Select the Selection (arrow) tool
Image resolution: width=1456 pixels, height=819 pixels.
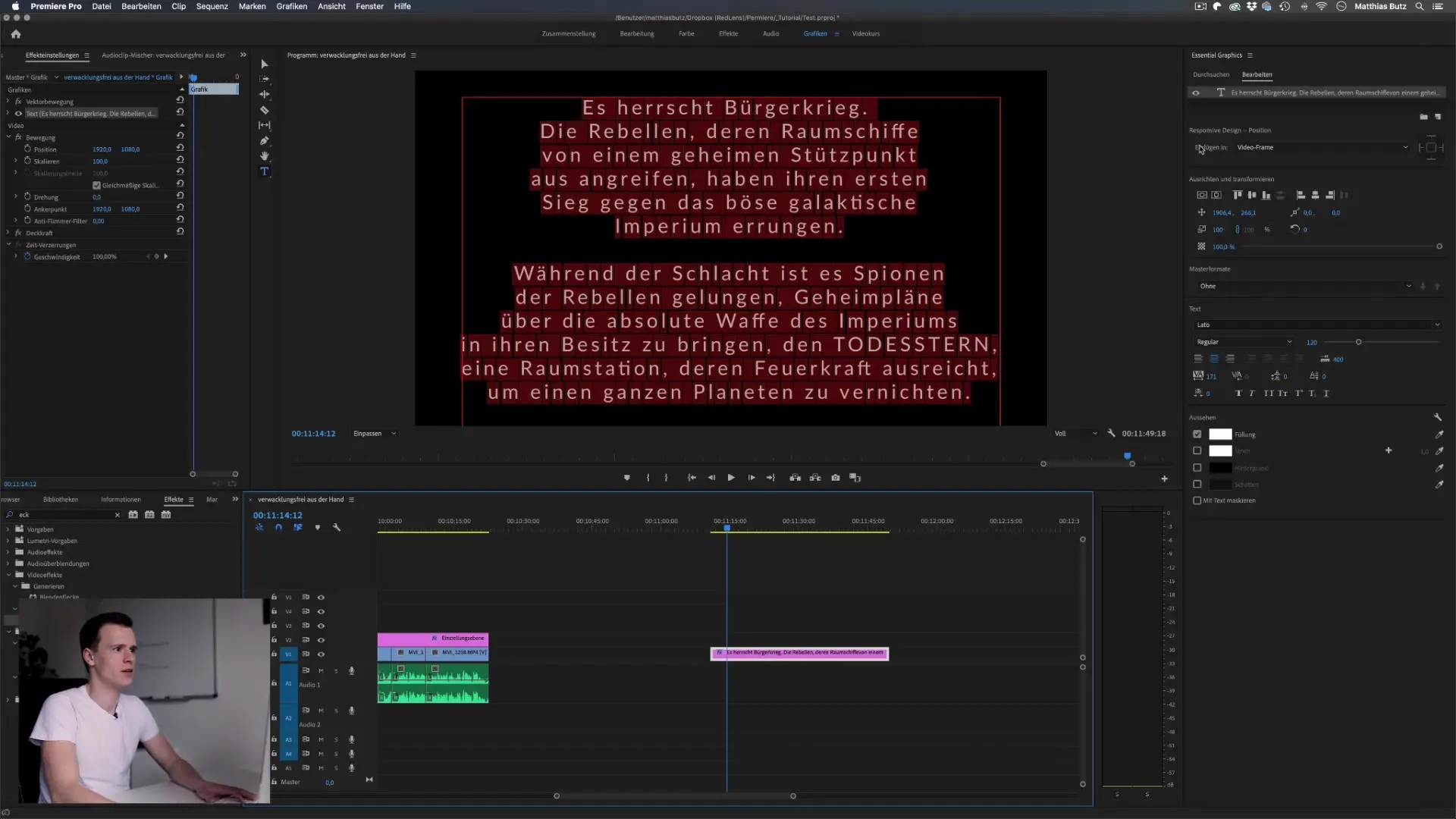pos(264,64)
